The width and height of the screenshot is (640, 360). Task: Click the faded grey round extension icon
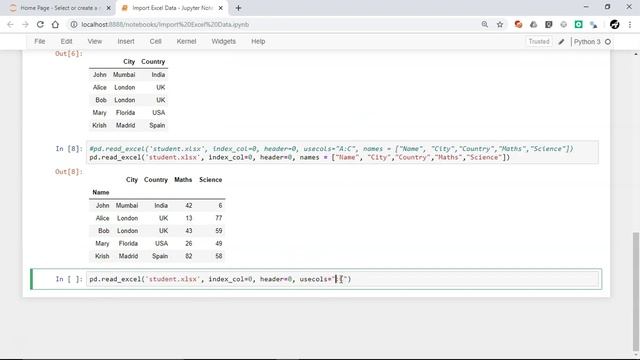[564, 24]
